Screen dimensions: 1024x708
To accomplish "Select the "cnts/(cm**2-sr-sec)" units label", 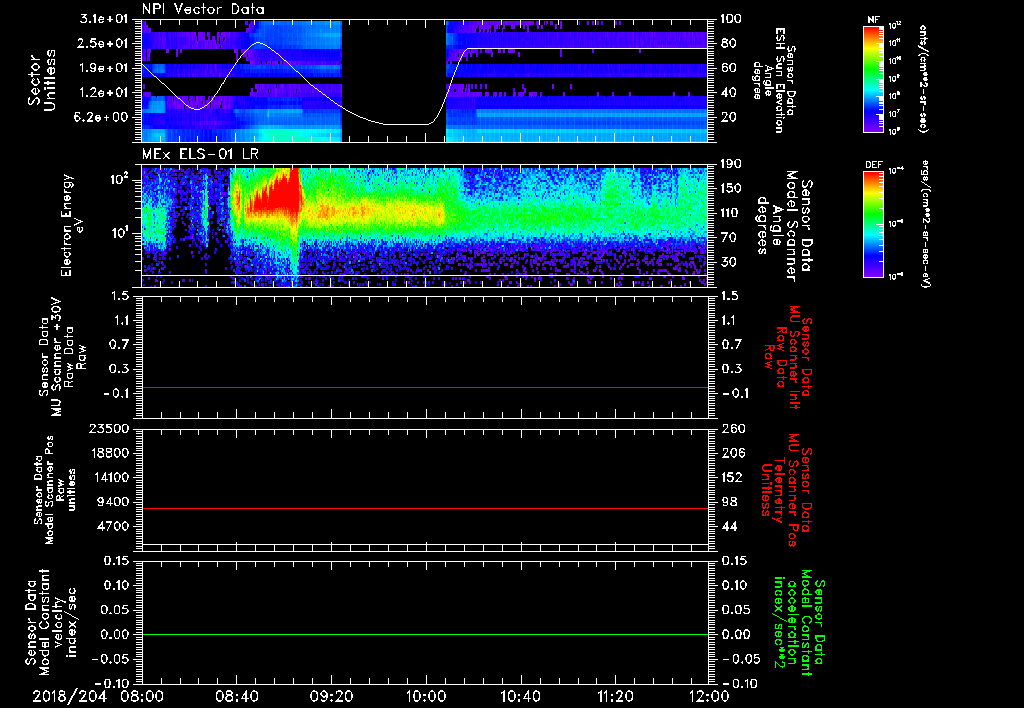I will point(923,78).
